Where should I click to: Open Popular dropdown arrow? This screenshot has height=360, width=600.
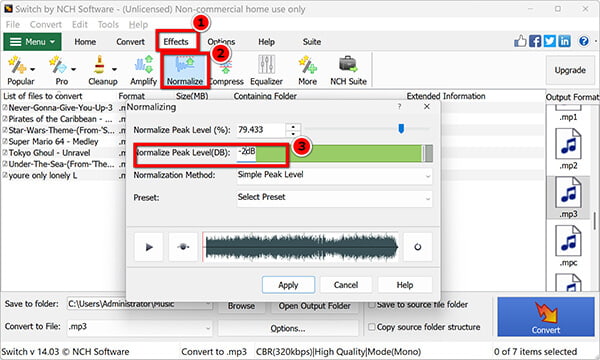(x=33, y=69)
